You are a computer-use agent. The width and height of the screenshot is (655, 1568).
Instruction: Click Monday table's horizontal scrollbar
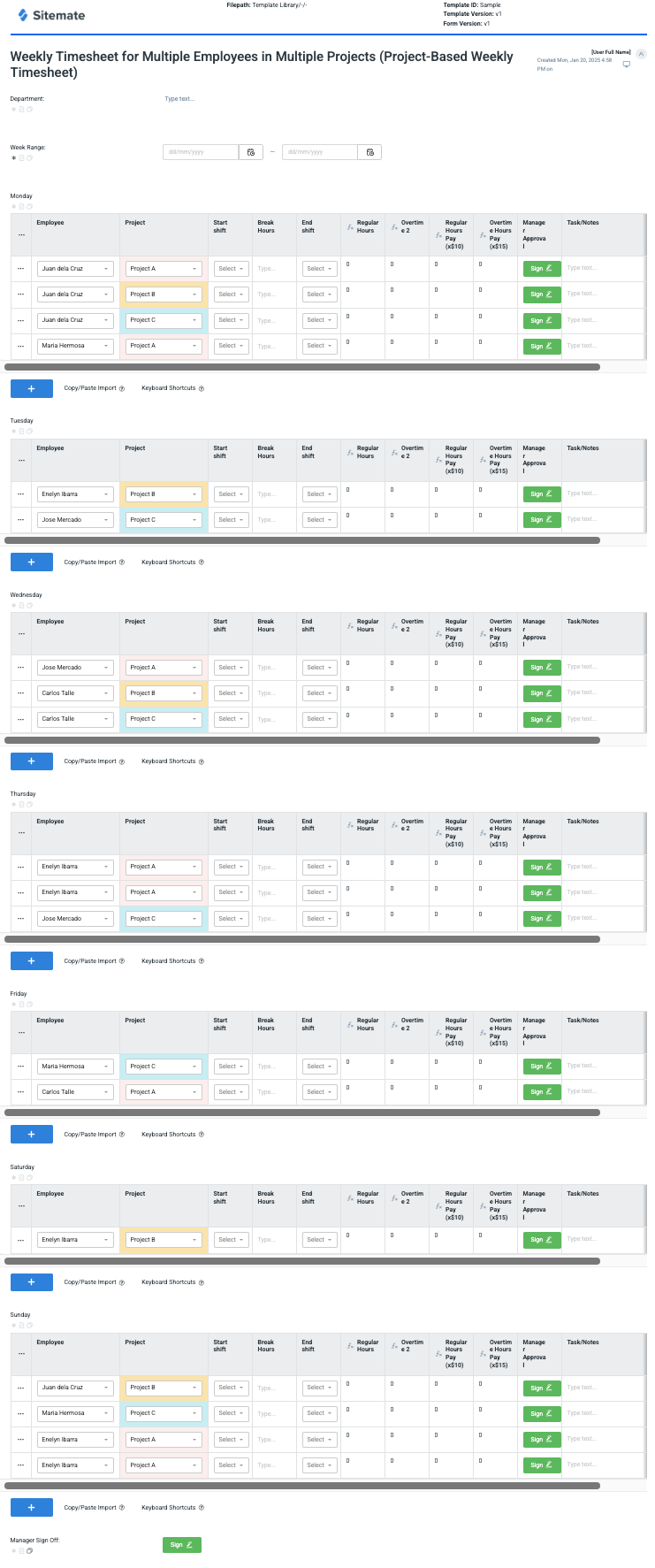[x=302, y=366]
